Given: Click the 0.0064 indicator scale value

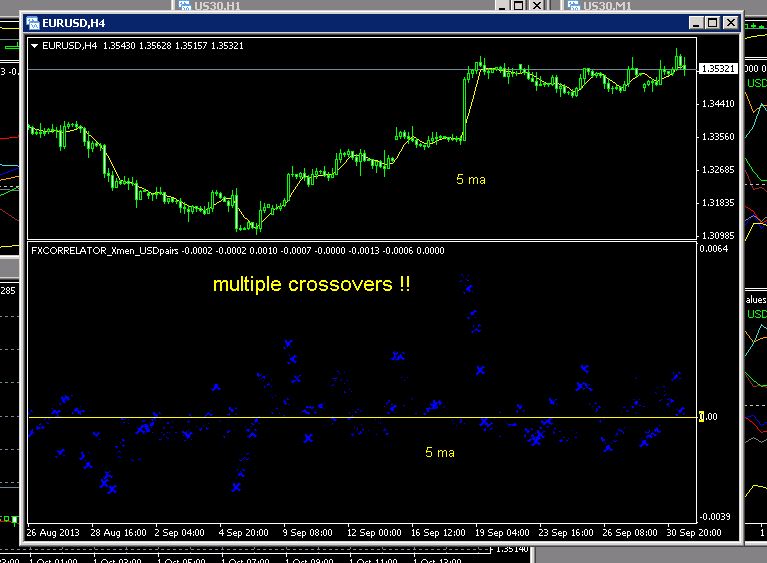Looking at the screenshot, I should 714,249.
